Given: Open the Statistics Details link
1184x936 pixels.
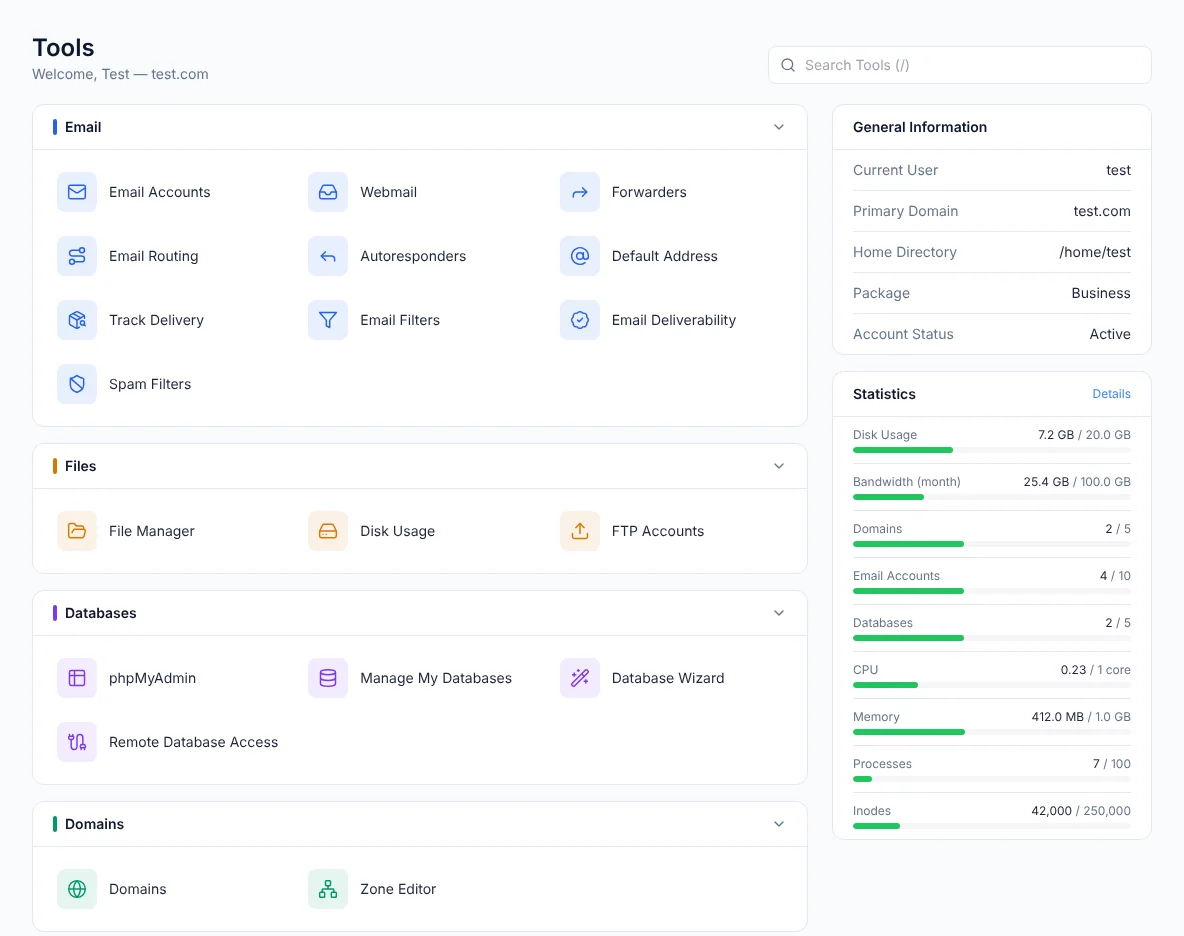Looking at the screenshot, I should (1112, 394).
